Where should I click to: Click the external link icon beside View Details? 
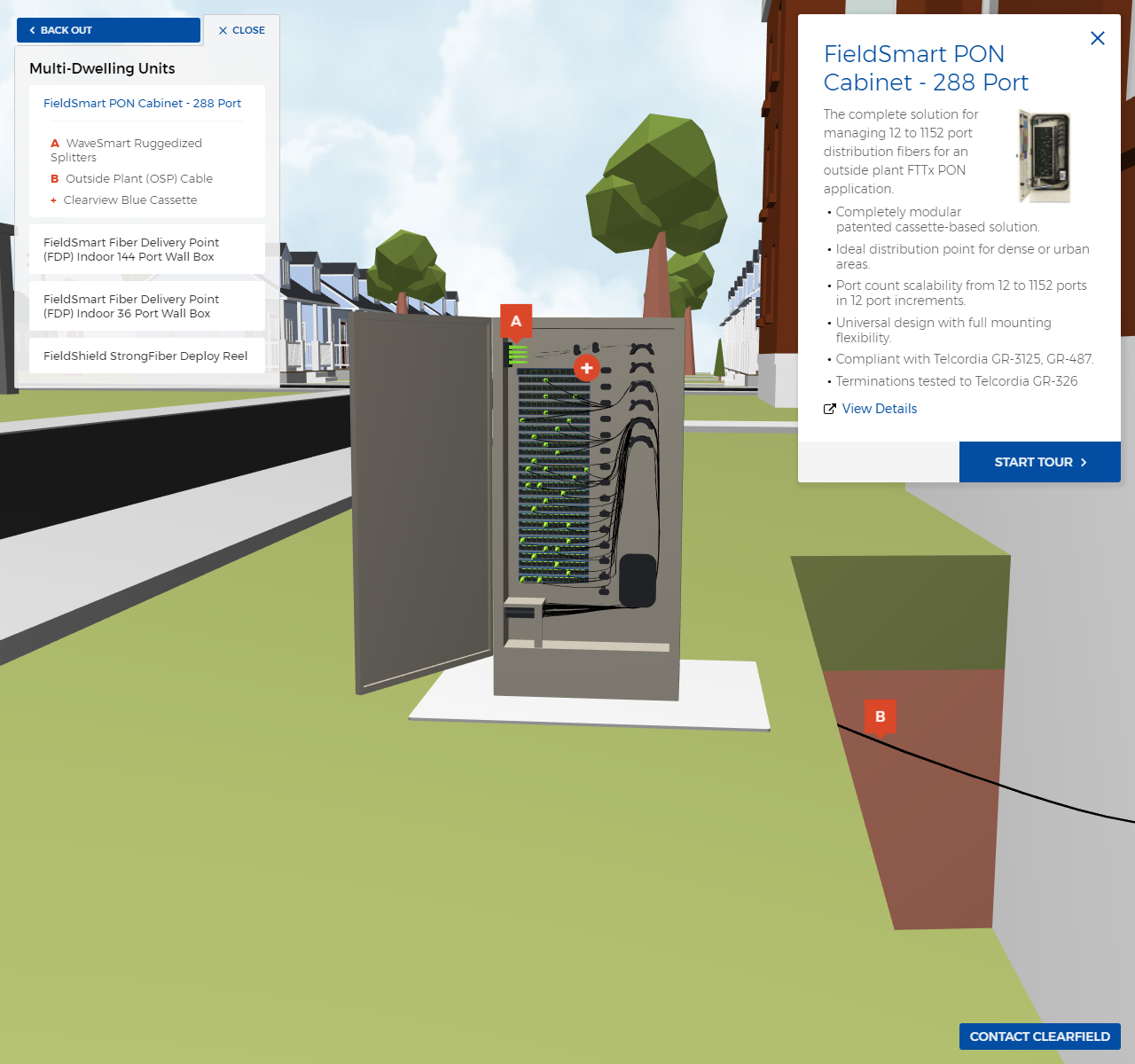tap(830, 409)
